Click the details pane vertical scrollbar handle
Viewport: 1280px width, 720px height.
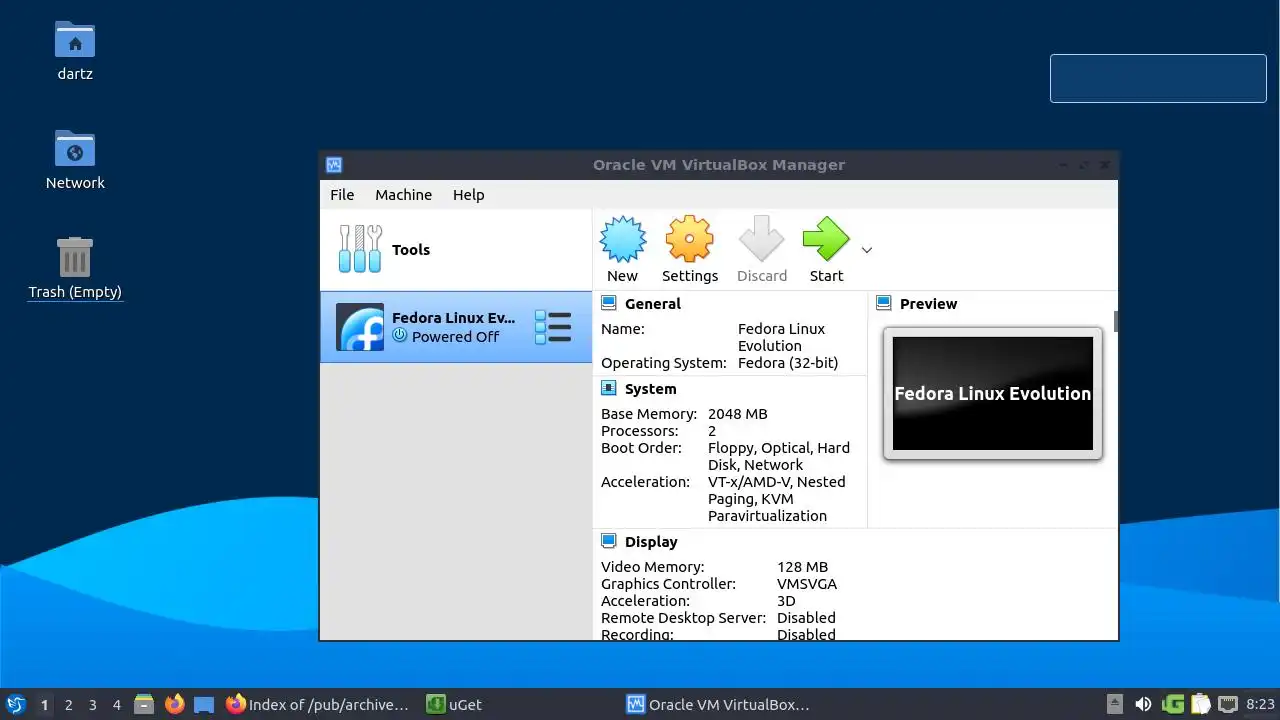(1115, 321)
